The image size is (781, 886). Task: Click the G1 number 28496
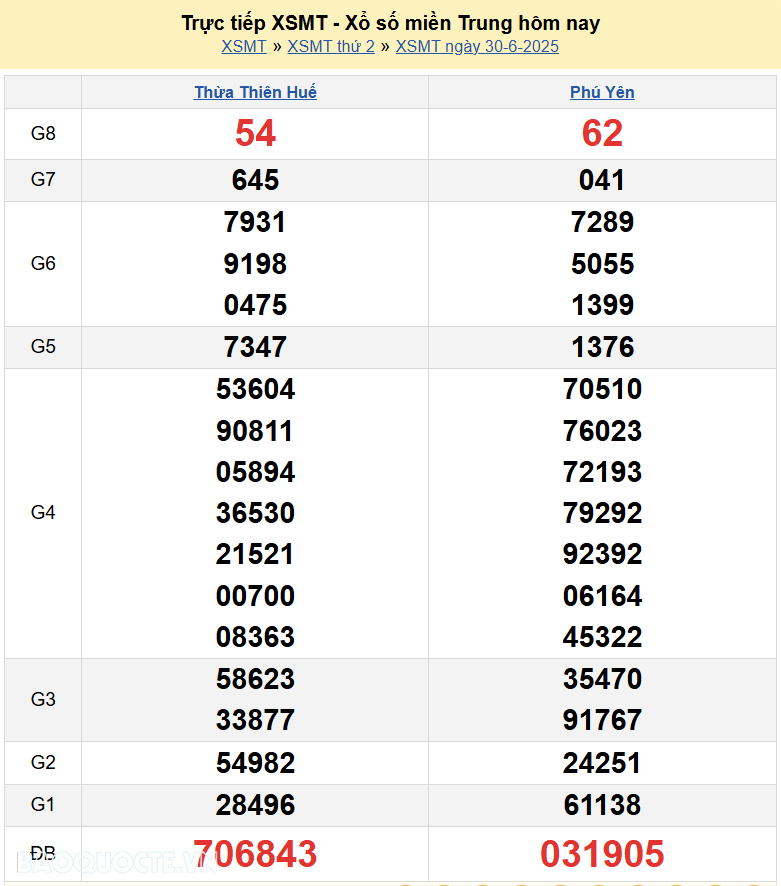(255, 805)
